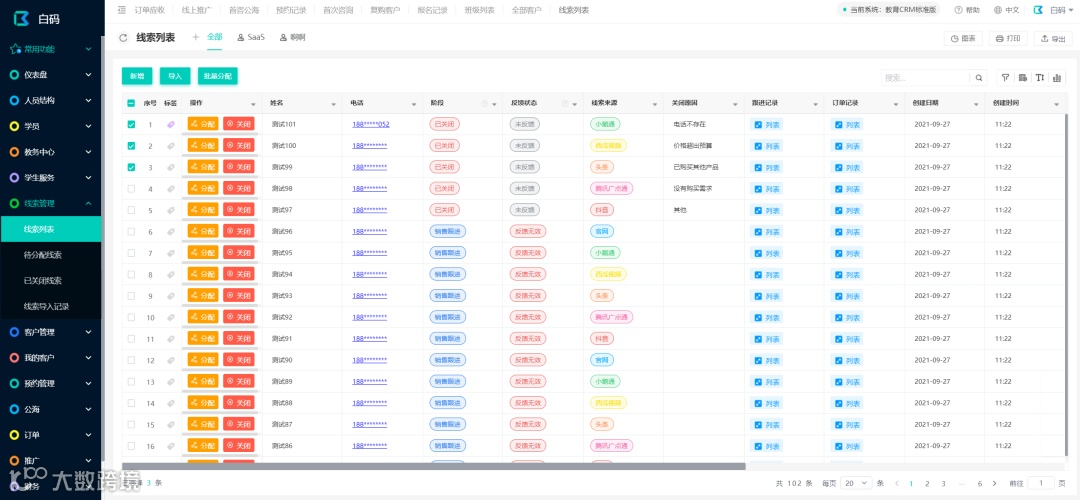Open the 姓名 column filter dropdown arrow
1080x500 pixels.
[x=333, y=104]
